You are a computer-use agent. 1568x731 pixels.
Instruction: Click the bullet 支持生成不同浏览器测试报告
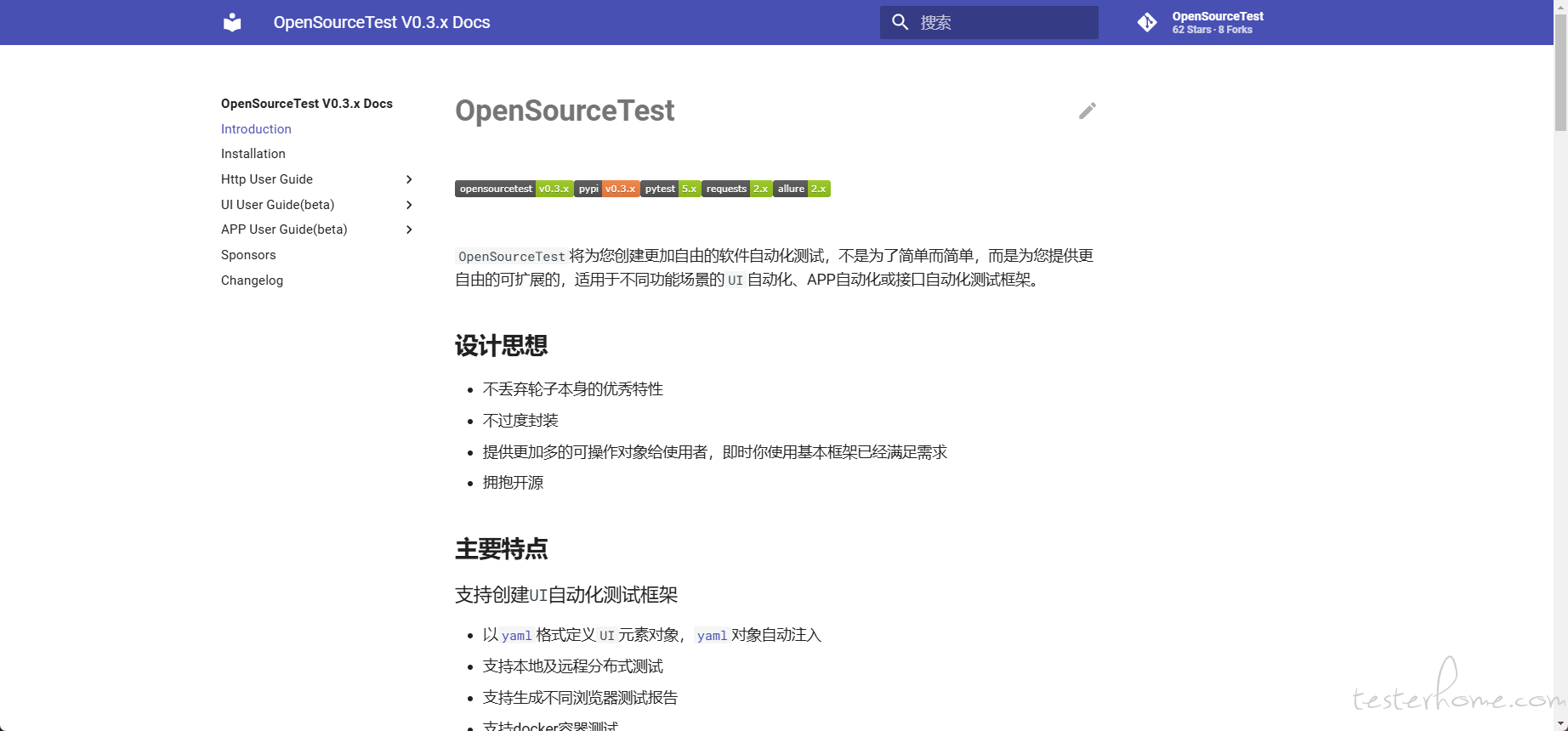click(580, 698)
